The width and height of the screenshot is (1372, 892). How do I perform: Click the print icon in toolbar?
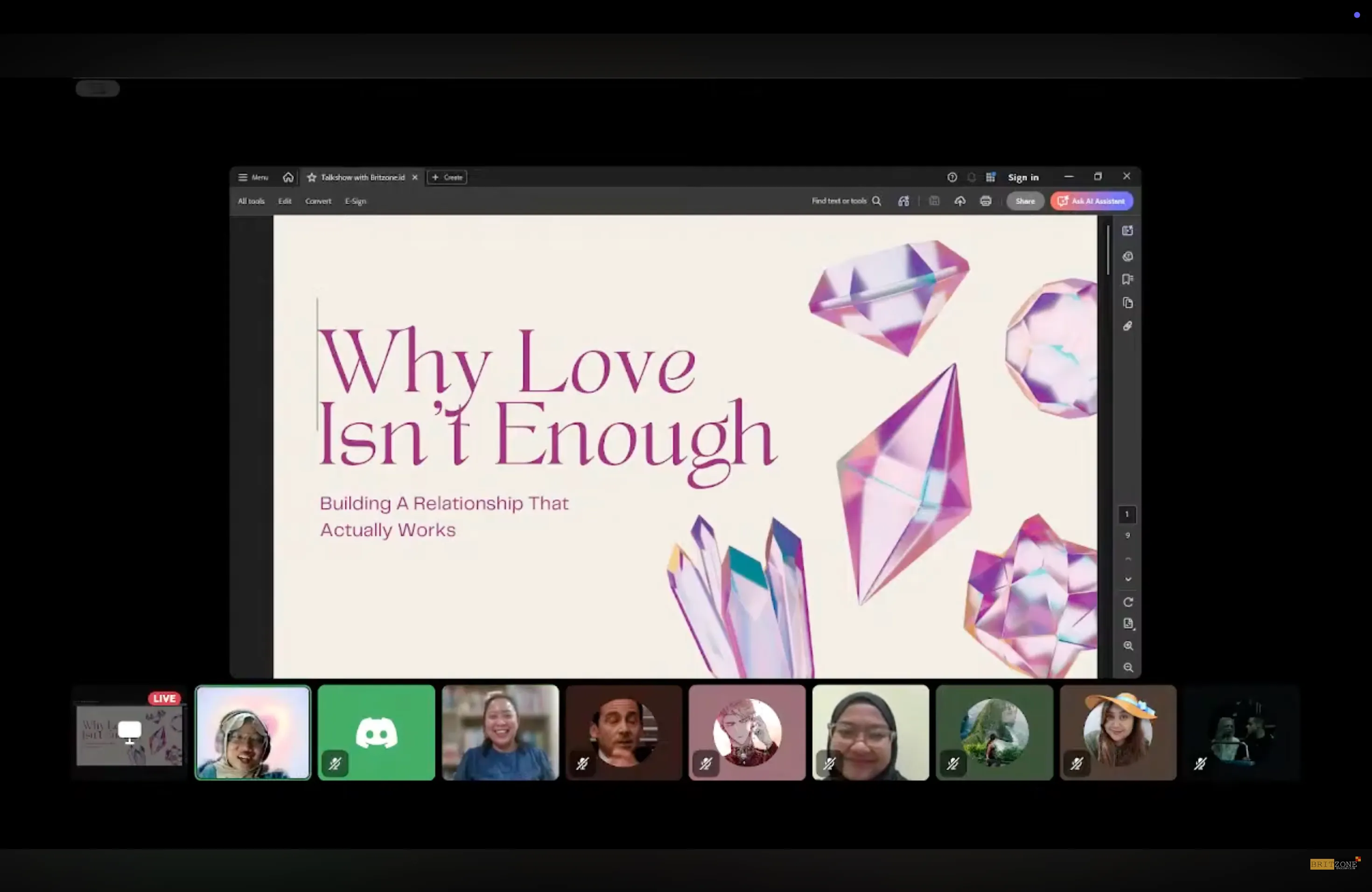(986, 201)
